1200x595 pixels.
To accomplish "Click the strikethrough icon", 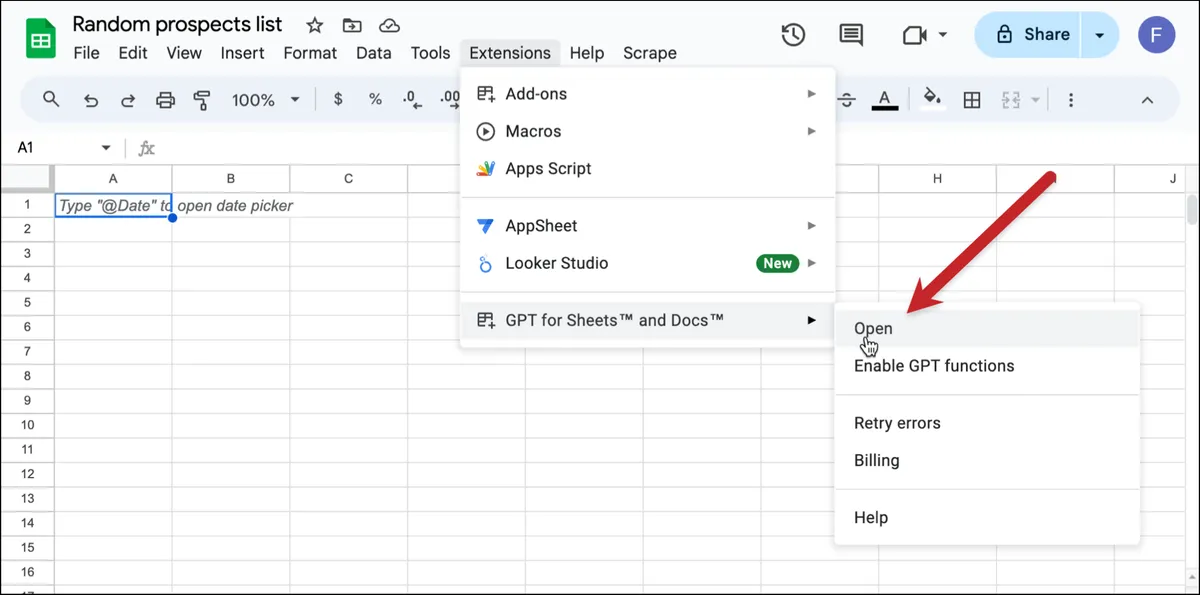I will (847, 100).
